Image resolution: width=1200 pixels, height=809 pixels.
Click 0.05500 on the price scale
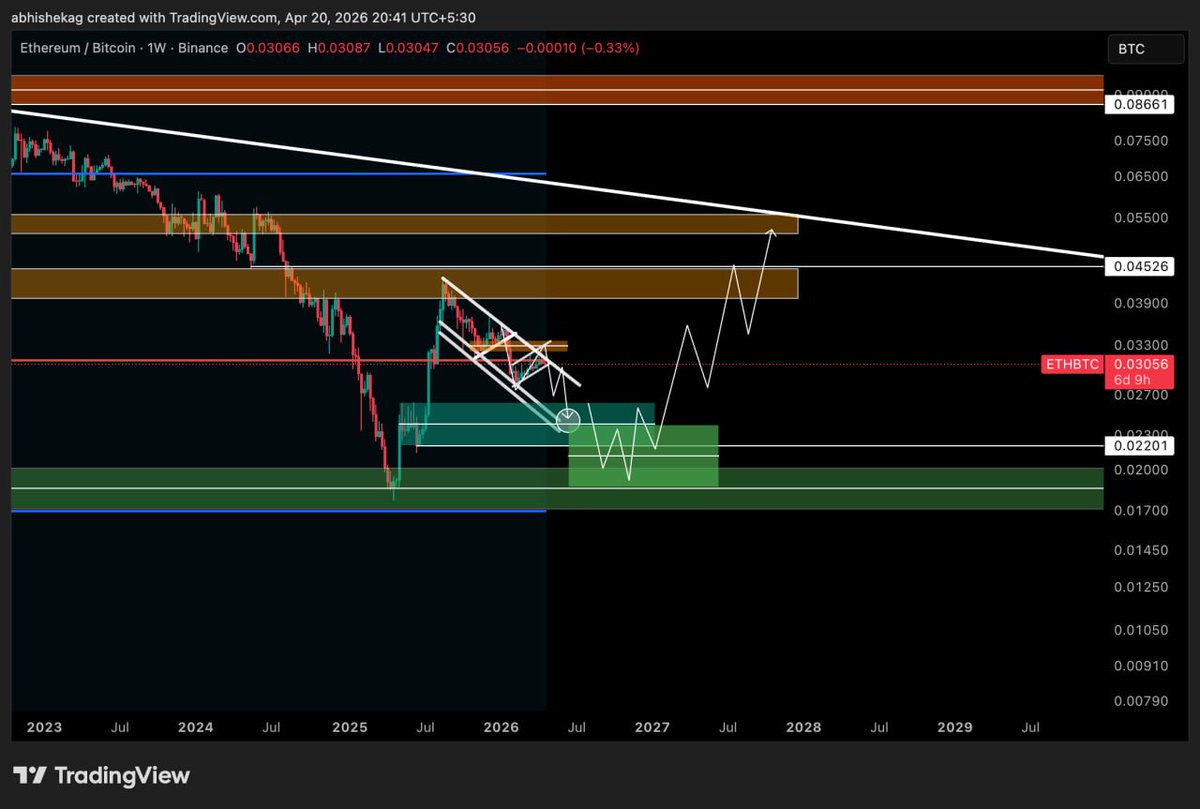(x=1143, y=218)
